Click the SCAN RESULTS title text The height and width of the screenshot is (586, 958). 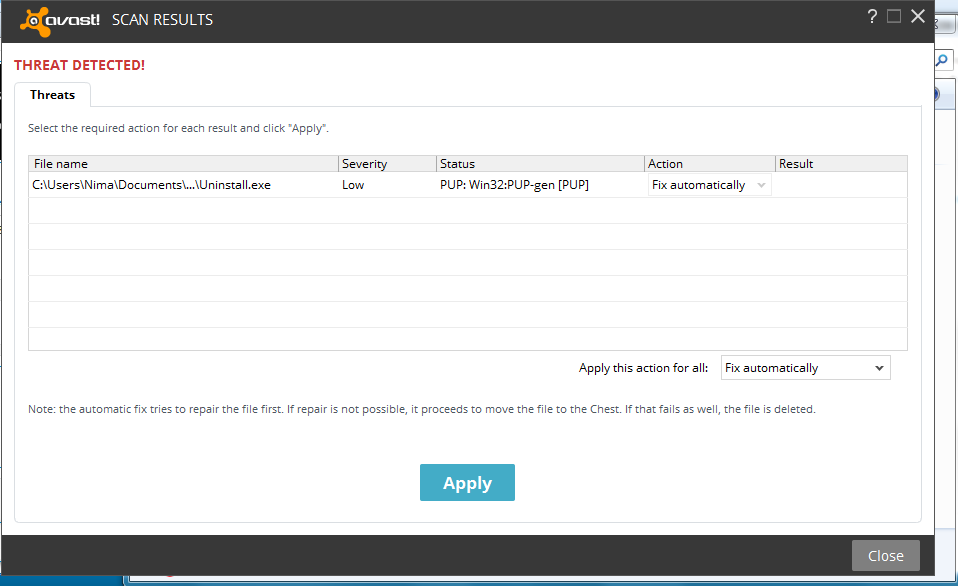click(x=162, y=20)
